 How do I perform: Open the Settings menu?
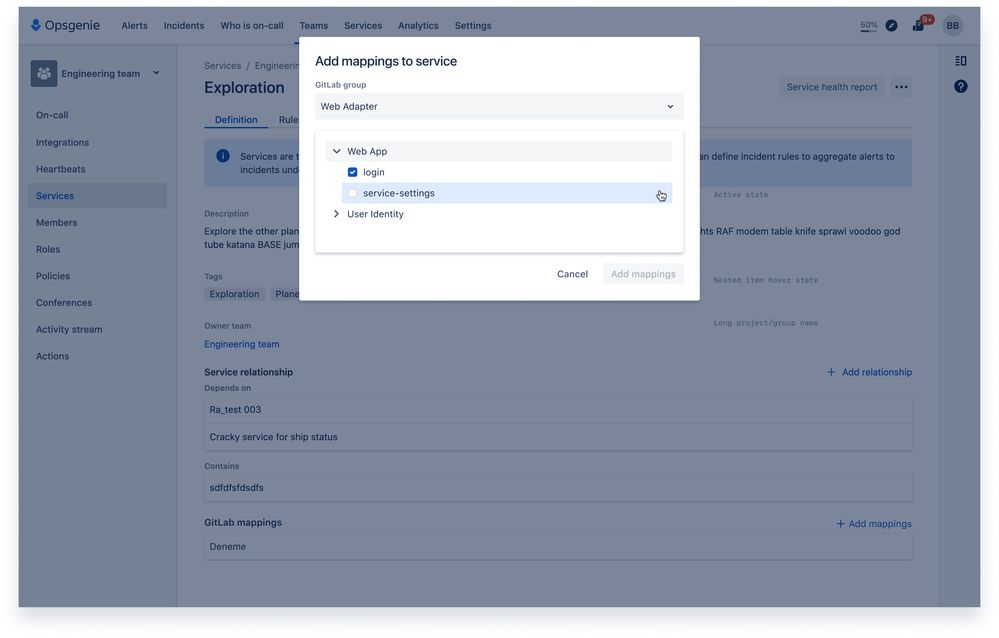(473, 25)
